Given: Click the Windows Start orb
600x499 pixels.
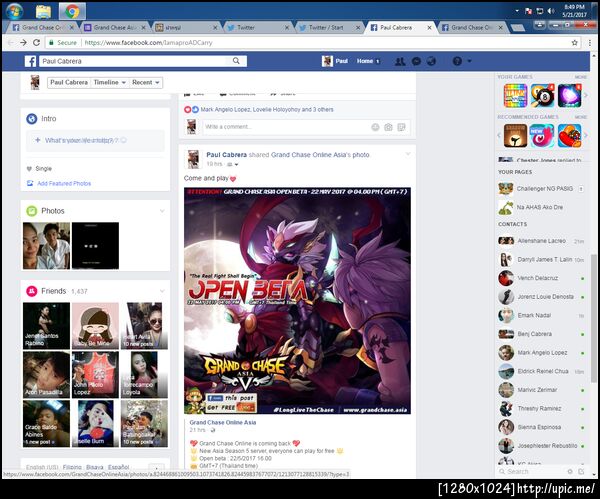Looking at the screenshot, I should click(14, 11).
